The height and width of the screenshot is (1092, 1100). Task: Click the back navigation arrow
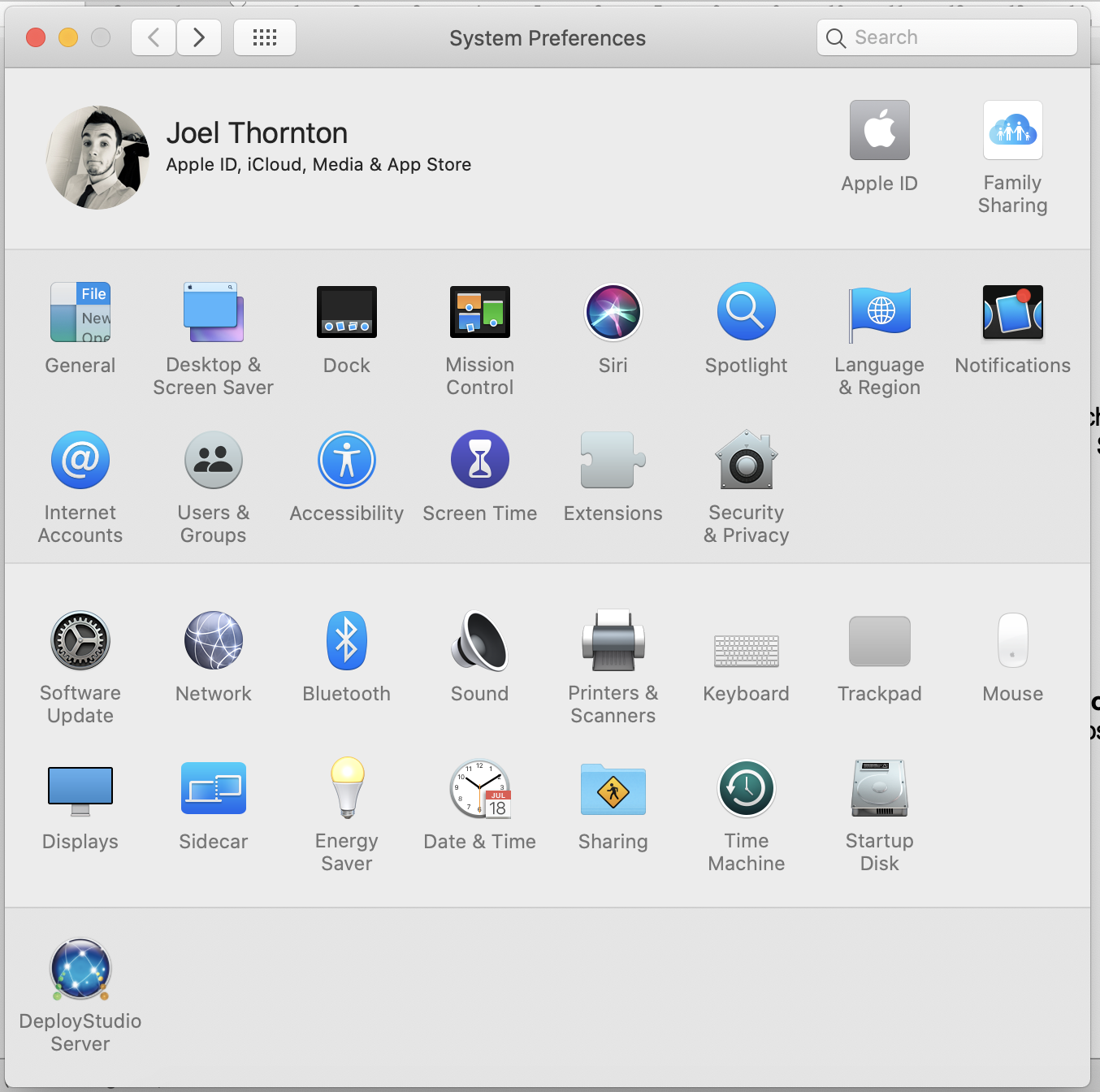[x=154, y=37]
